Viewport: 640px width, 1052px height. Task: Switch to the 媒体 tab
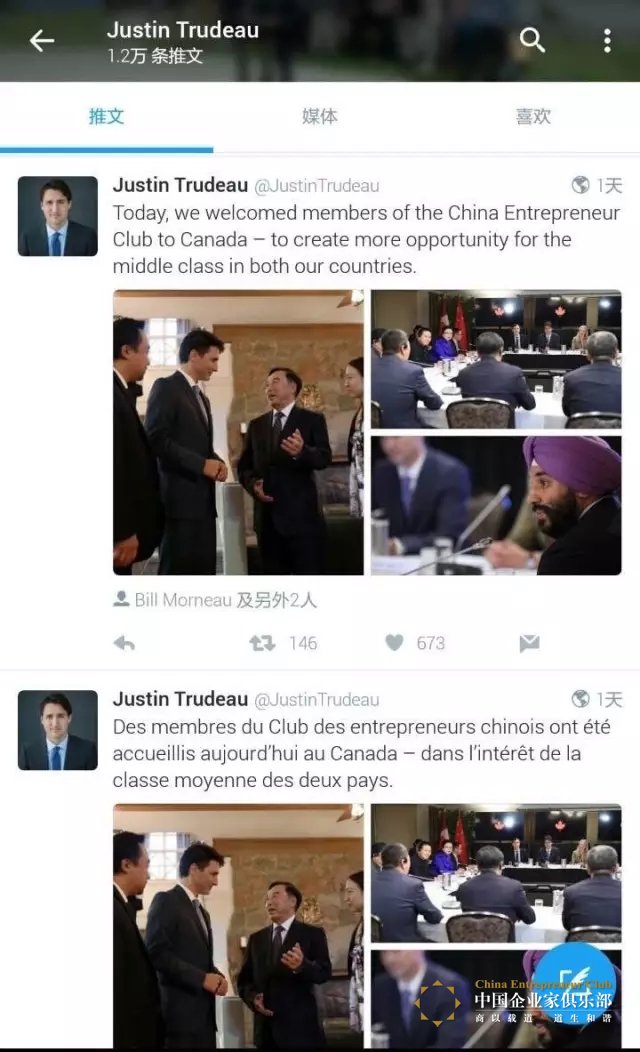coord(319,116)
